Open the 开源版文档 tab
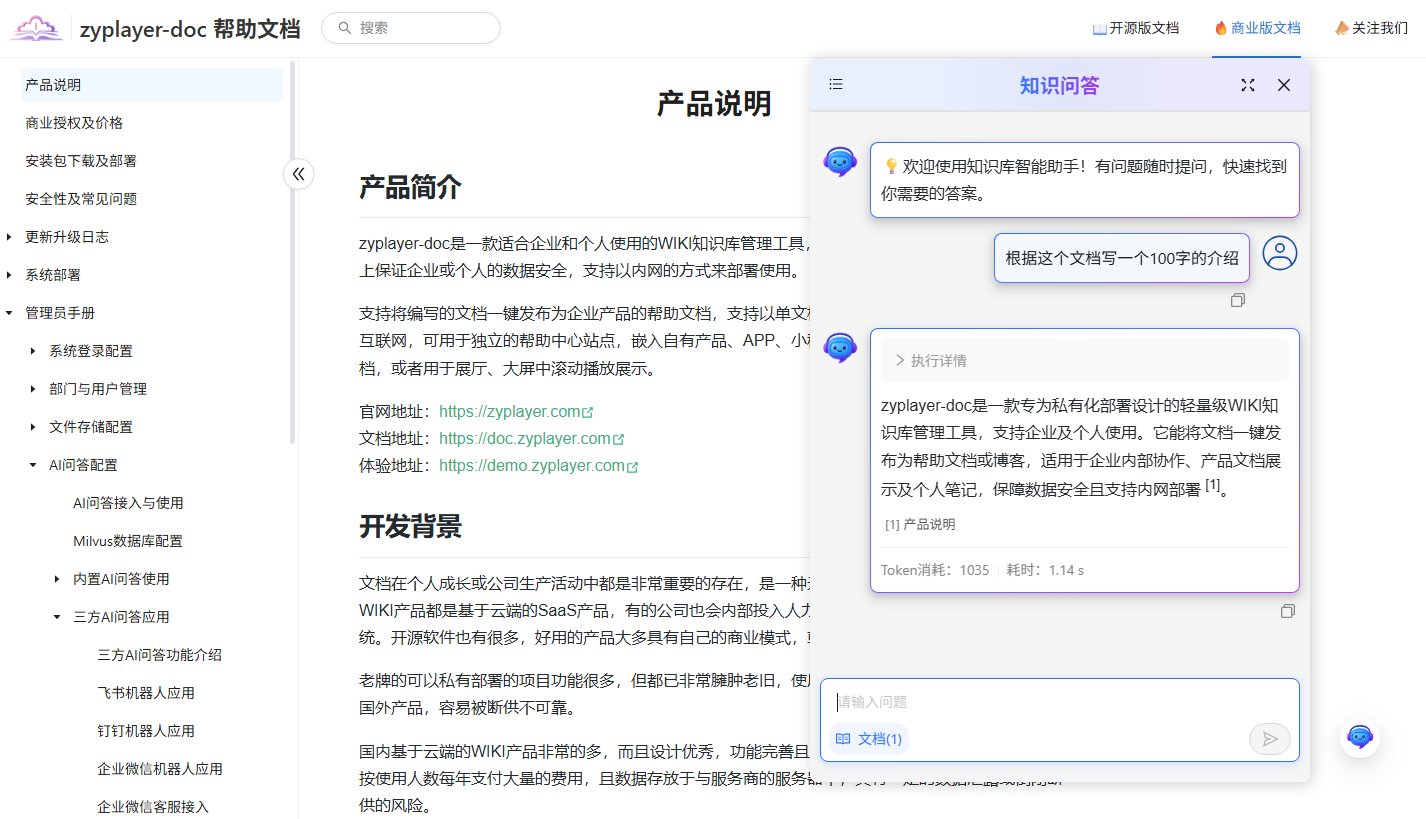The width and height of the screenshot is (1426, 819). (1136, 28)
